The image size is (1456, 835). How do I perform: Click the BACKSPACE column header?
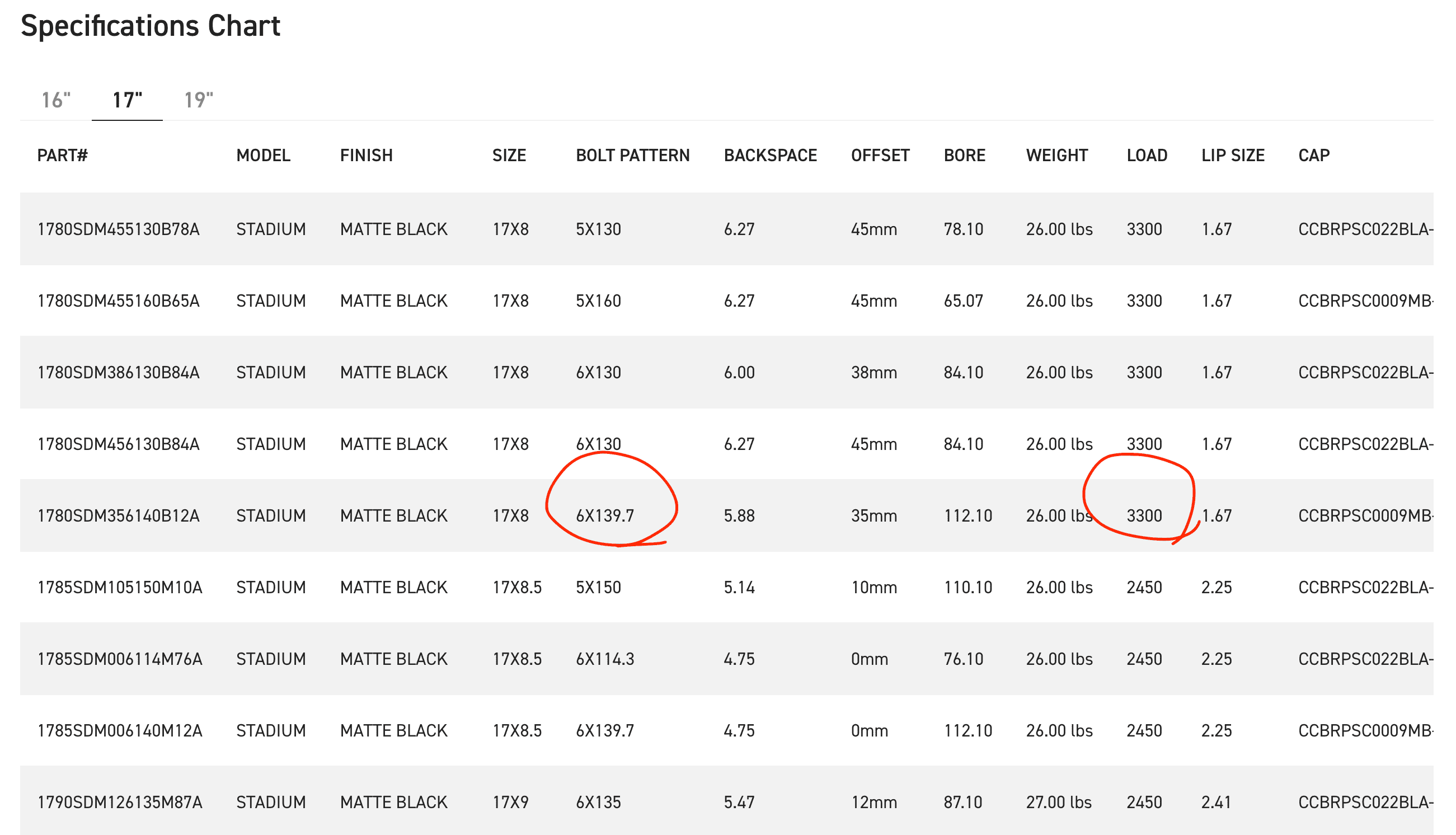click(x=770, y=156)
